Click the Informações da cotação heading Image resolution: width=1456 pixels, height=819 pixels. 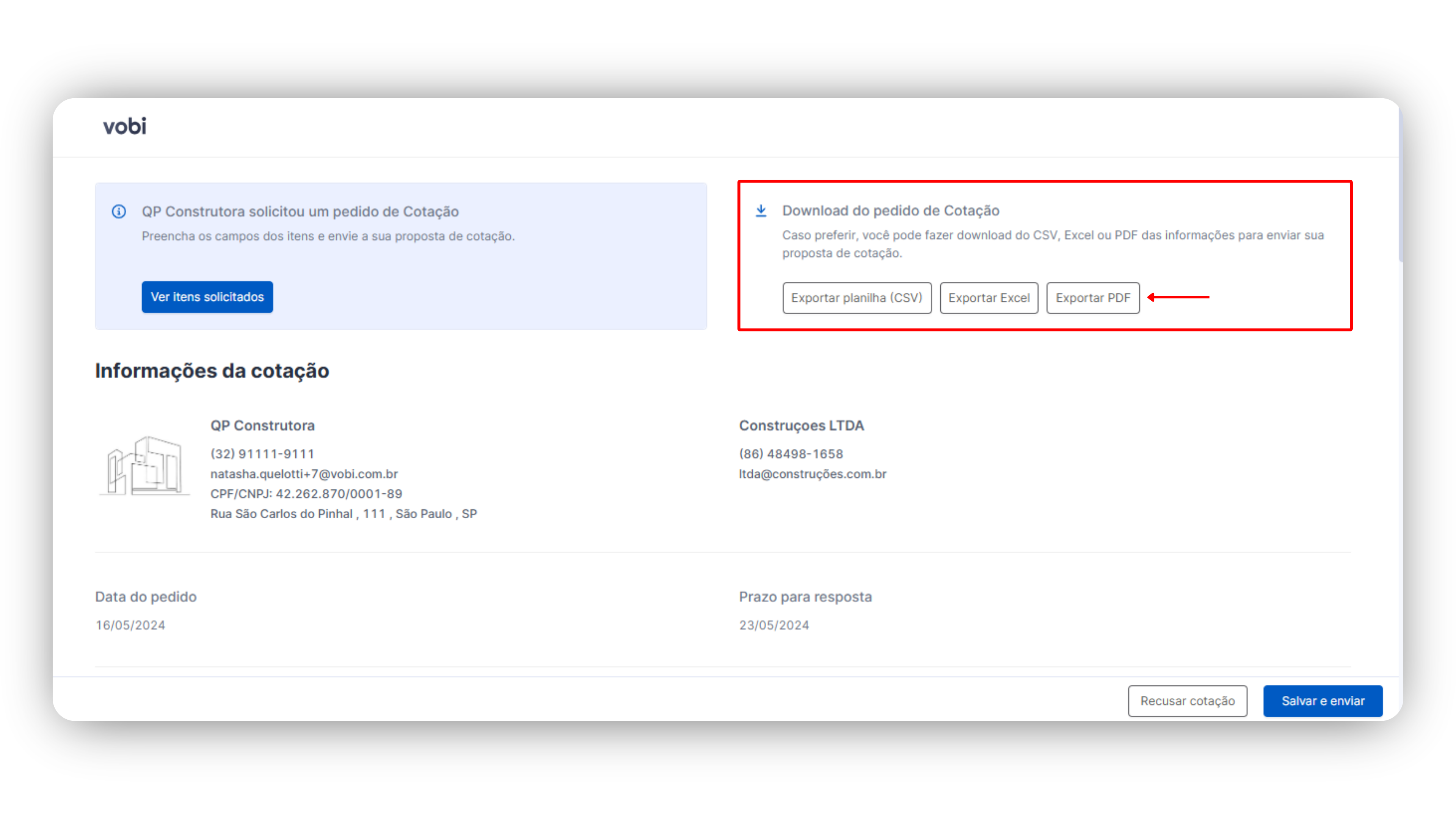click(212, 371)
